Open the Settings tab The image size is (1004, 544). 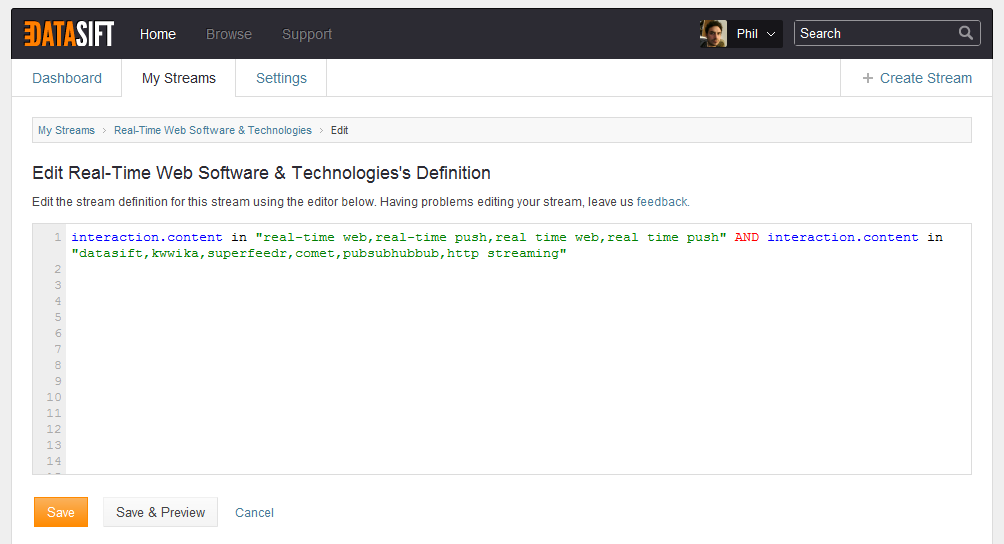pos(281,78)
